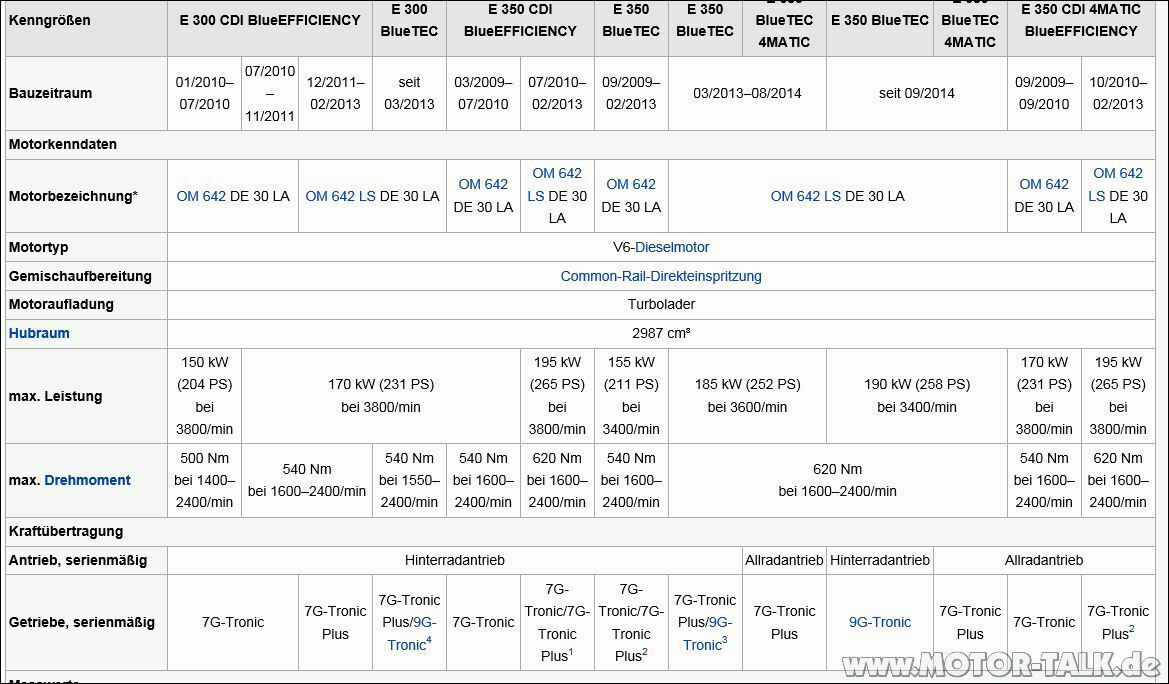Click OM 642 LS link in wide BlueTEC cell
Image resolution: width=1169 pixels, height=684 pixels.
pyautogui.click(x=805, y=196)
